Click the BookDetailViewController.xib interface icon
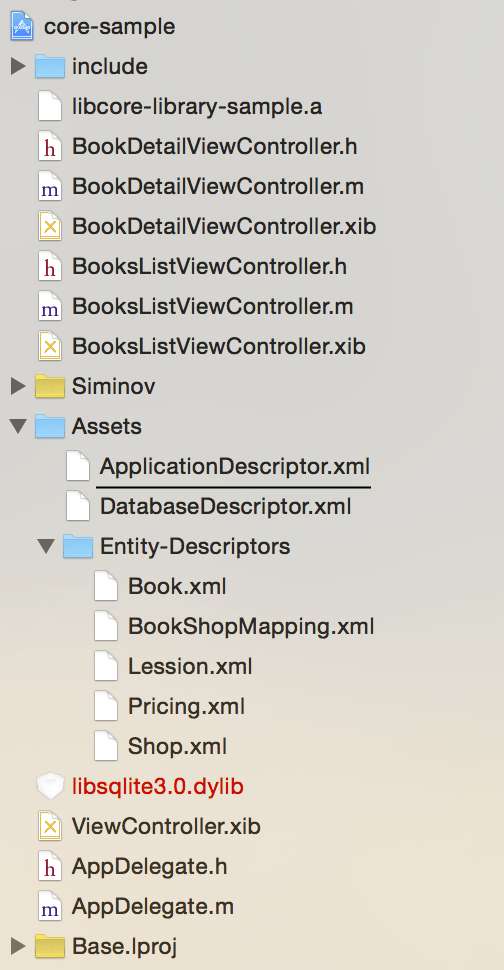The height and width of the screenshot is (970, 504). pos(50,226)
